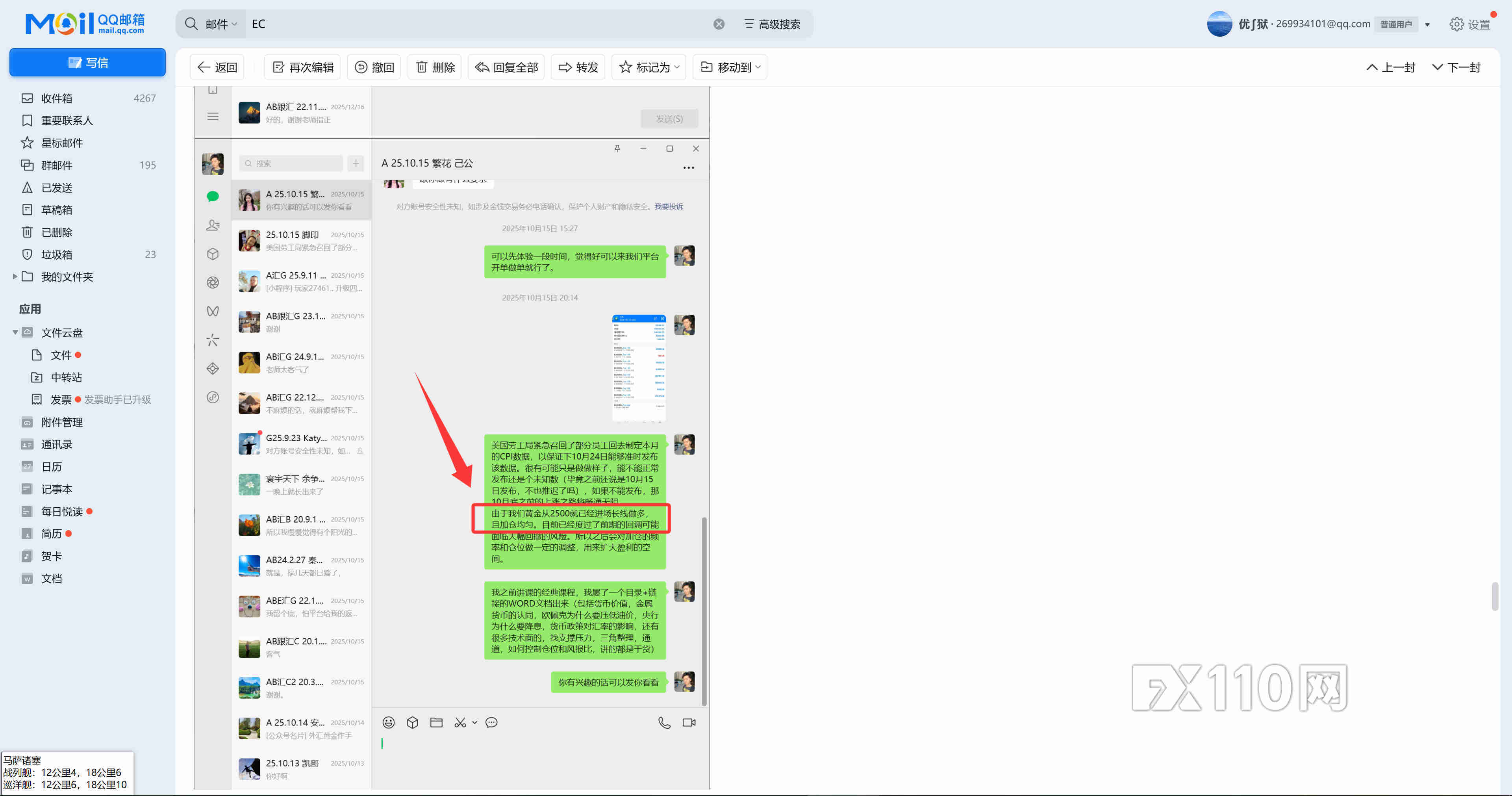The height and width of the screenshot is (796, 1512).
Task: Click 写信 to compose a new email
Action: tap(87, 62)
